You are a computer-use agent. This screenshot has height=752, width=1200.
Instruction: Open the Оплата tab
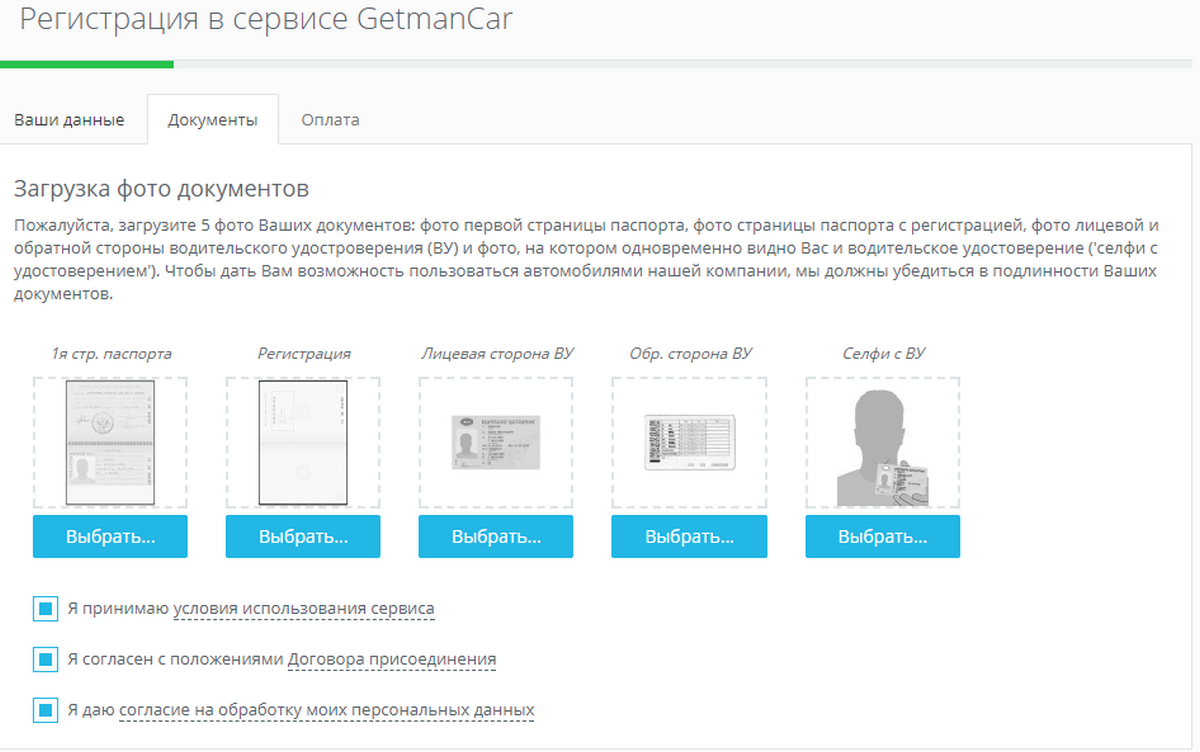(x=330, y=120)
